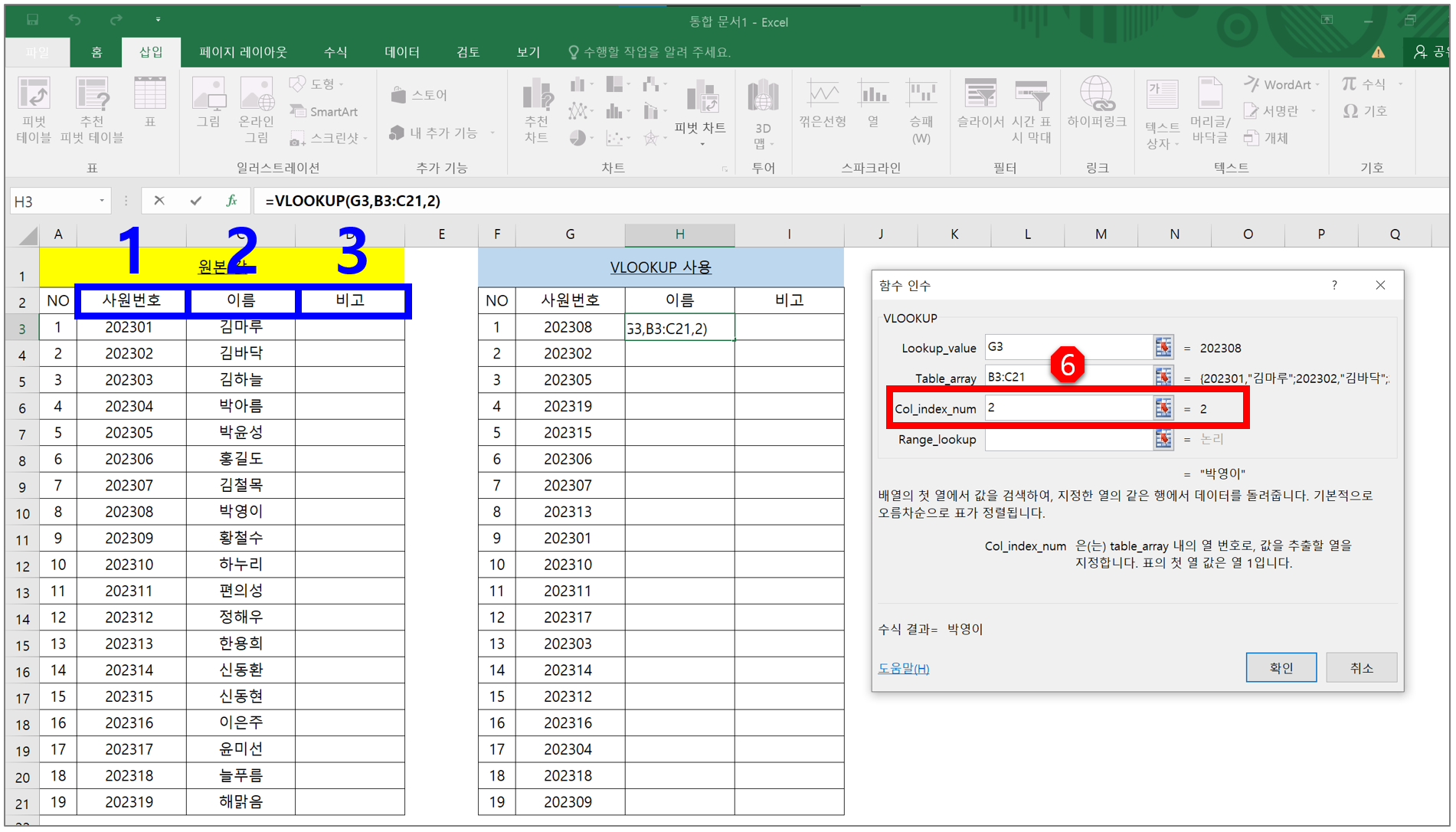Insert a Line sparkline (꺾은선형)
This screenshot has width=1456, height=832.
823,103
